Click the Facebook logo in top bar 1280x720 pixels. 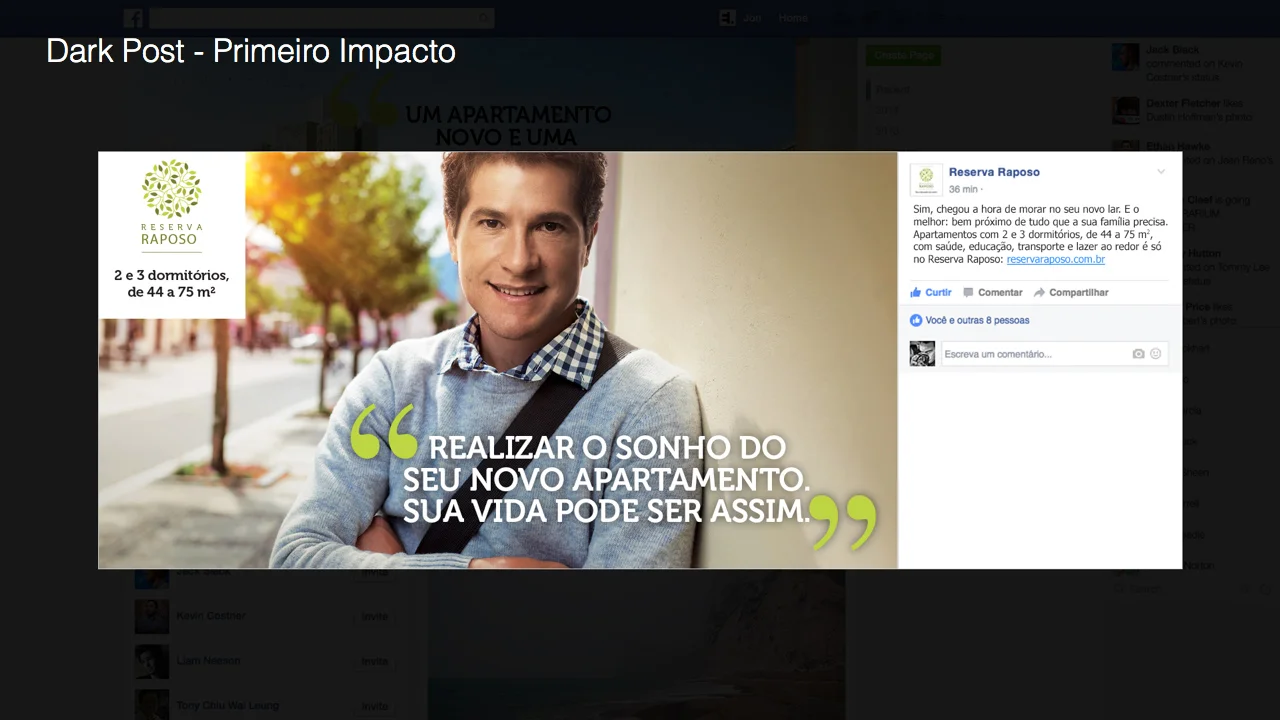coord(133,18)
